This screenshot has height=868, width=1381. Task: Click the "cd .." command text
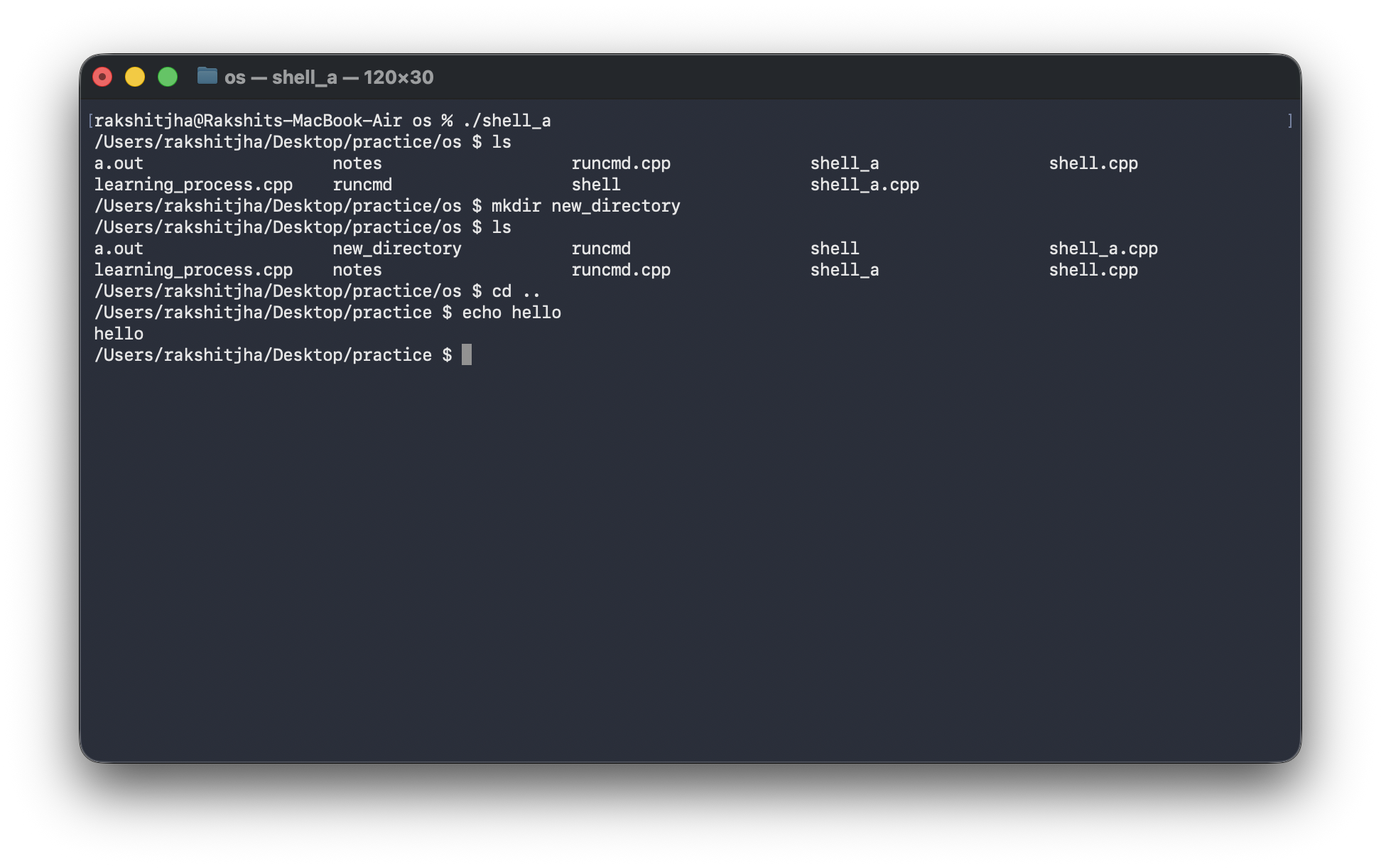(x=516, y=291)
